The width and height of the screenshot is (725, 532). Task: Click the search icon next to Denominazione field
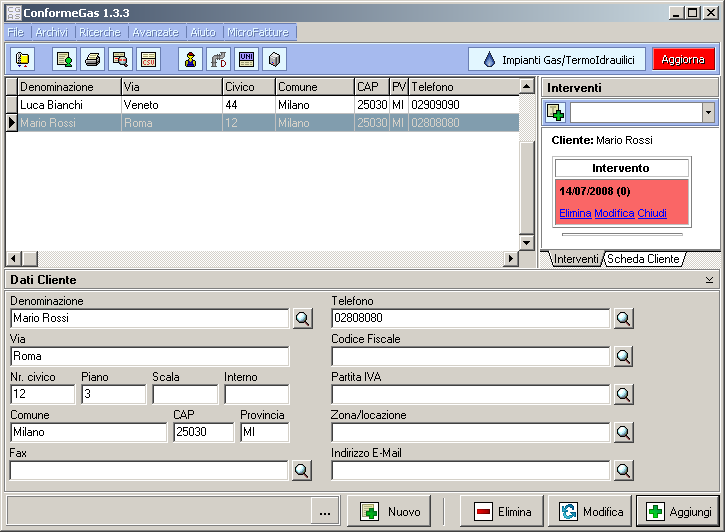(302, 318)
